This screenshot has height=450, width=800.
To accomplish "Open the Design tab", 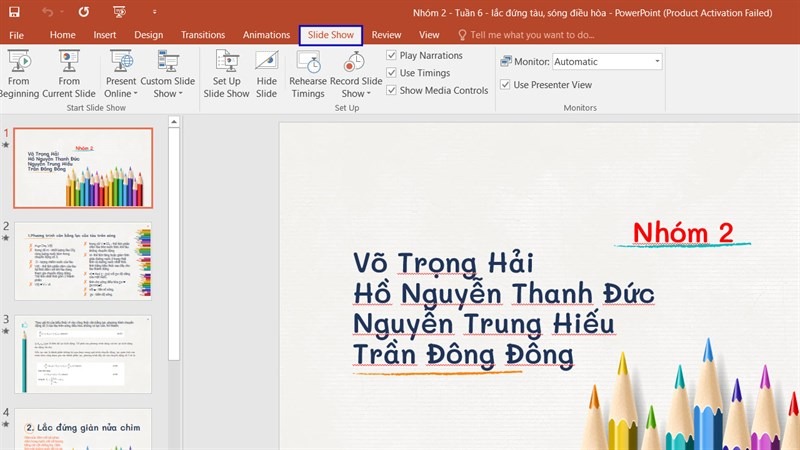I will pos(148,35).
